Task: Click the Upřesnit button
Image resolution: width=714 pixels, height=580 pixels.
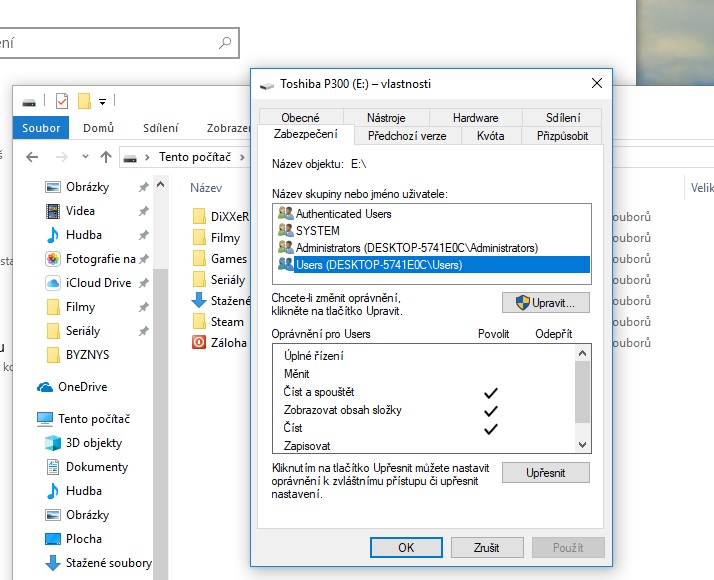Action: pyautogui.click(x=546, y=473)
